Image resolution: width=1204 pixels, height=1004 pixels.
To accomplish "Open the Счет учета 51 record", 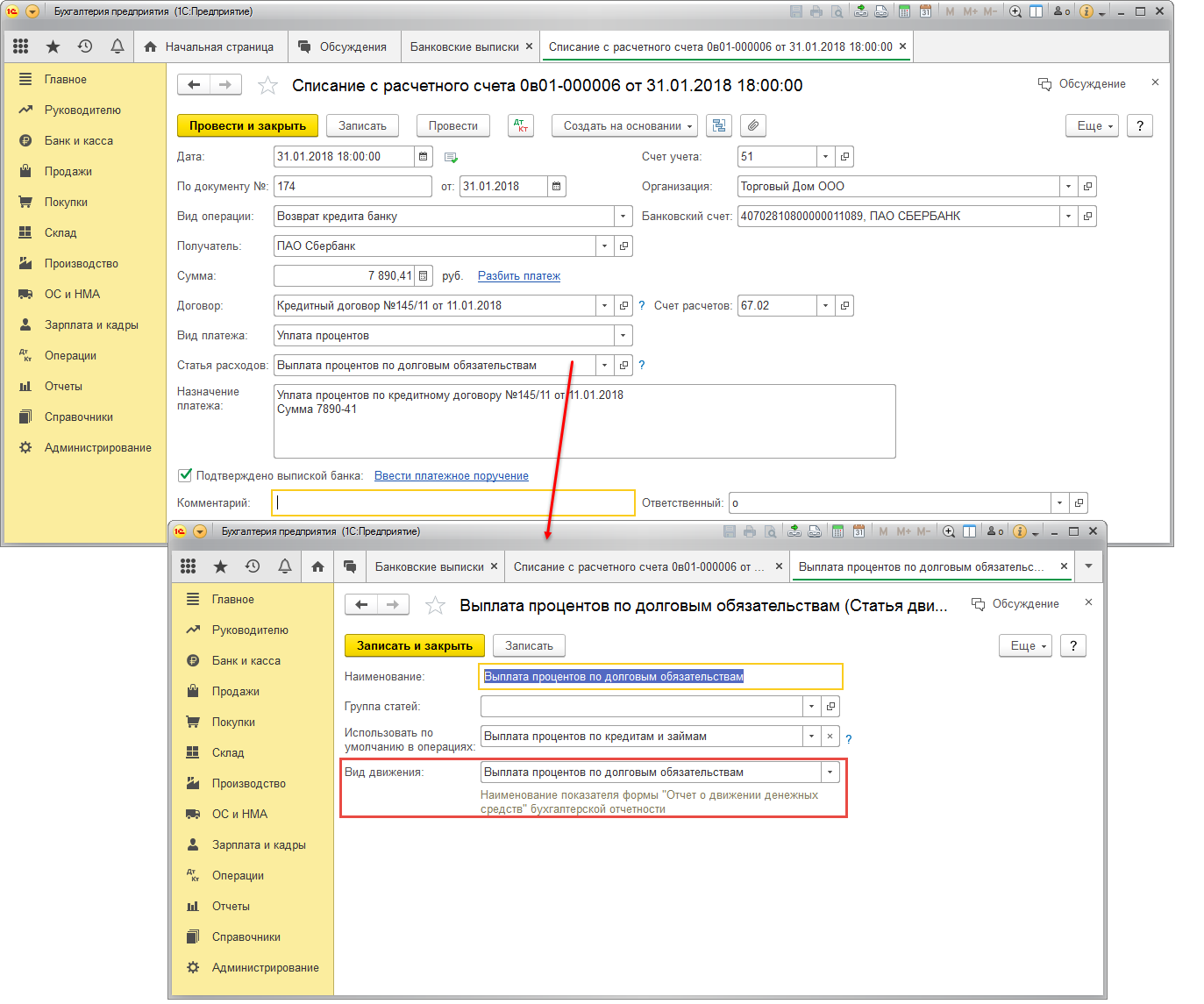I will (844, 156).
